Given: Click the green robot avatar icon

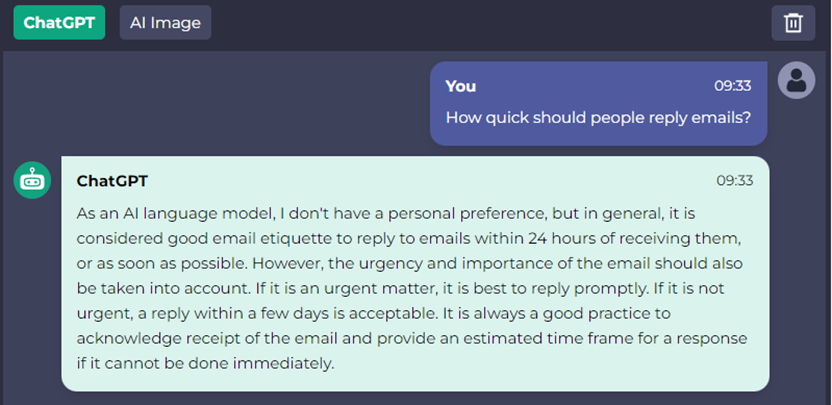Looking at the screenshot, I should coord(32,180).
